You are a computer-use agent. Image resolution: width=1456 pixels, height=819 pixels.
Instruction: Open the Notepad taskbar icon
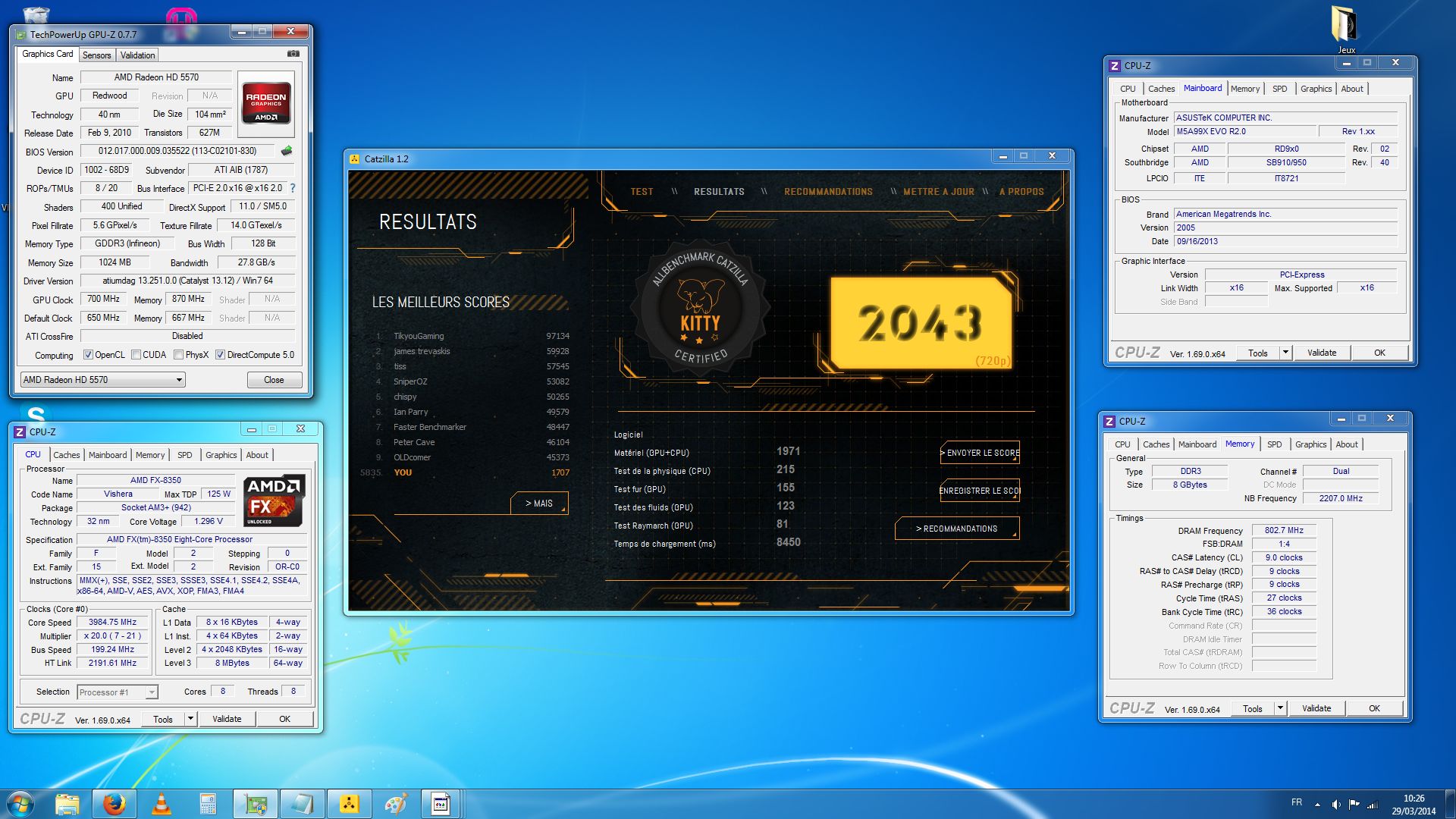click(x=302, y=804)
